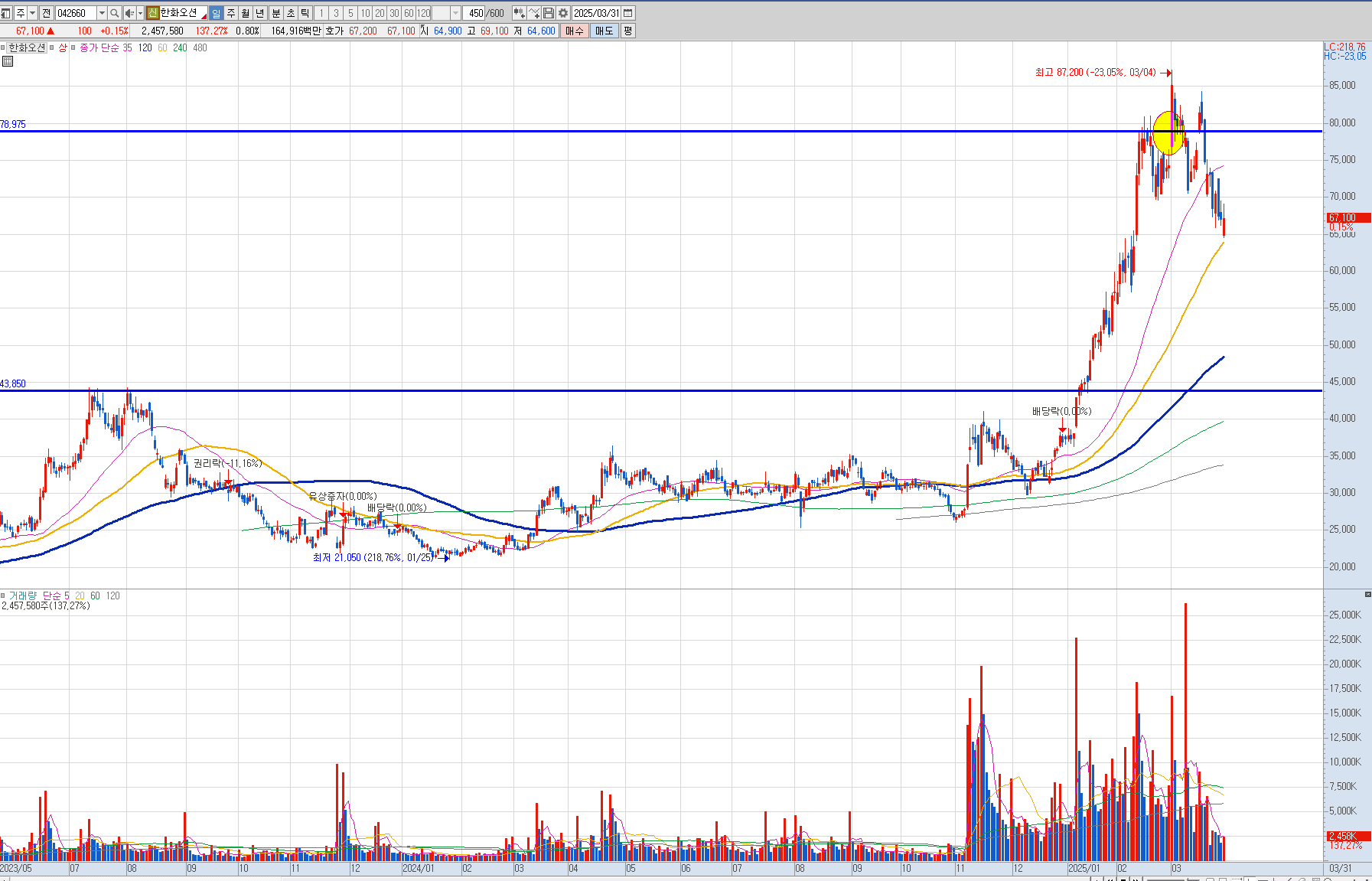Open the speaker options dropdown arrow
Viewport: 1372px width, 881px height.
[140, 13]
